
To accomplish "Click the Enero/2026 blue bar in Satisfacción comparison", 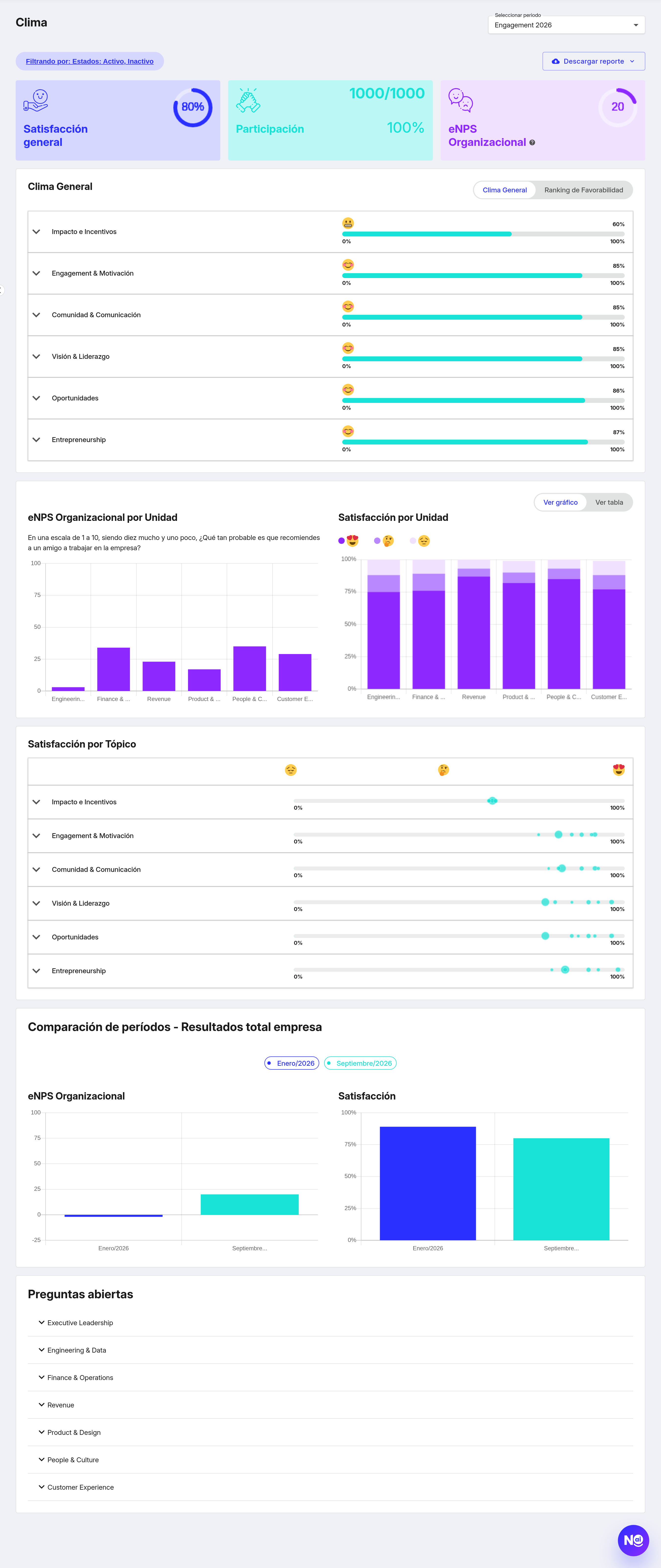I will [428, 1183].
